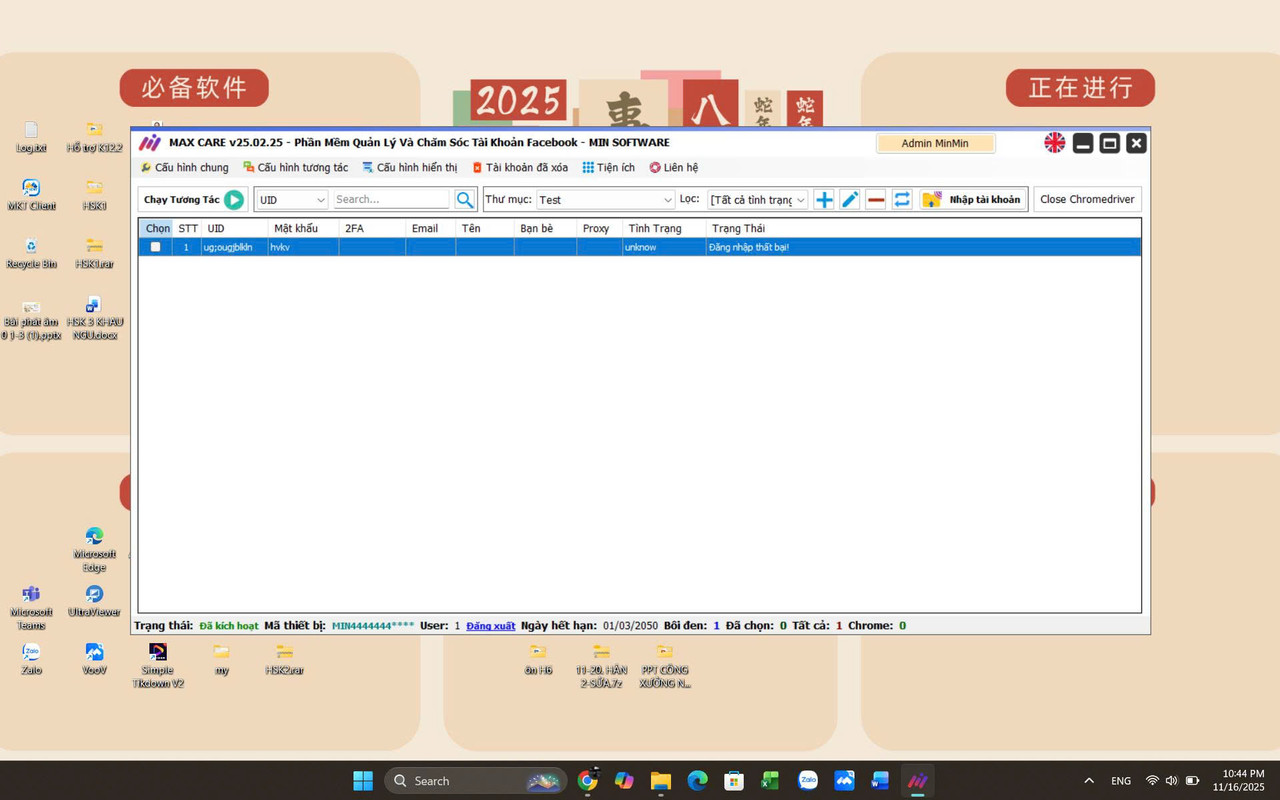The height and width of the screenshot is (800, 1280).
Task: Click the 'unknow' status cell
Action: pos(664,247)
